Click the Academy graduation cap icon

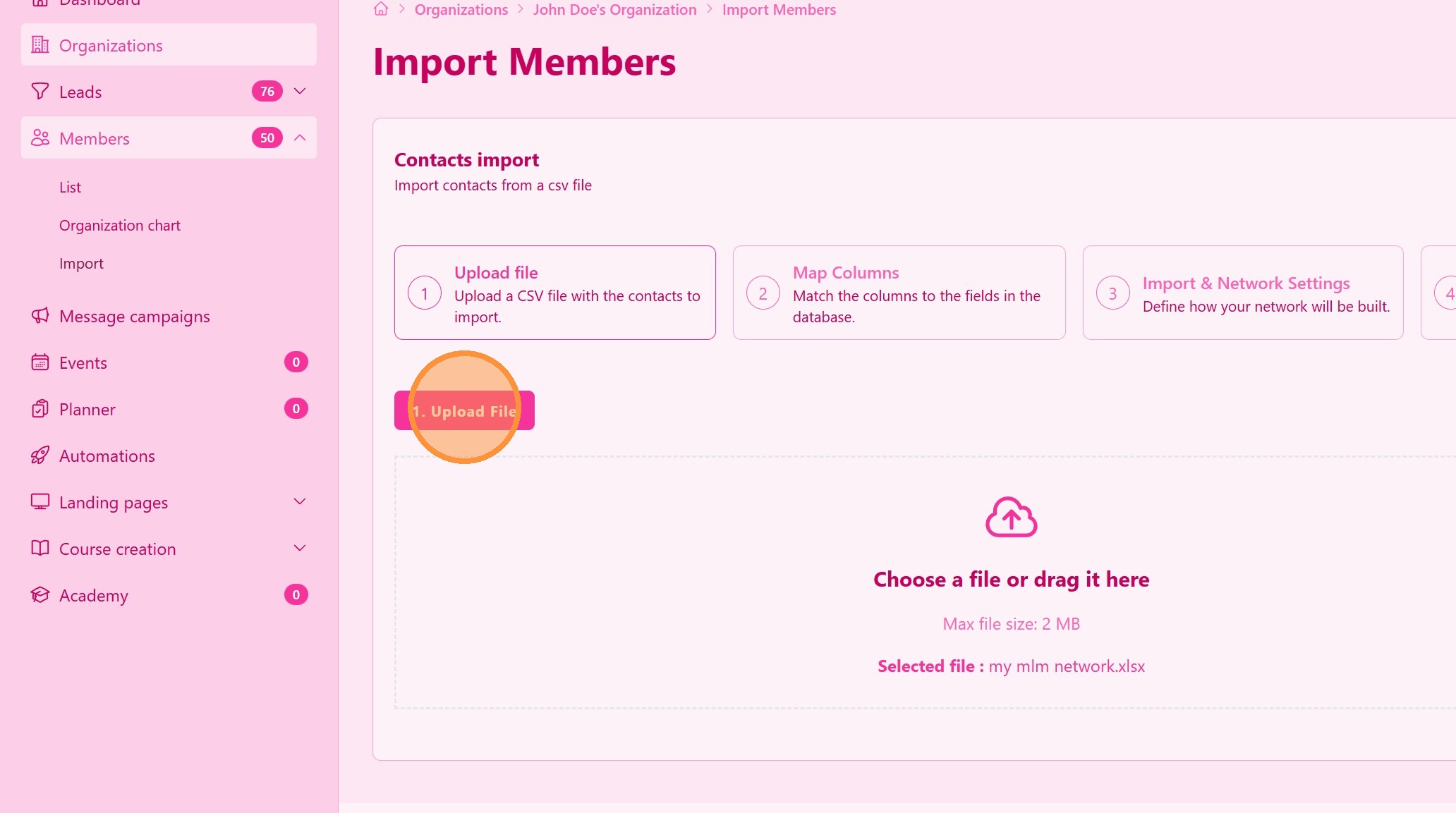(40, 595)
